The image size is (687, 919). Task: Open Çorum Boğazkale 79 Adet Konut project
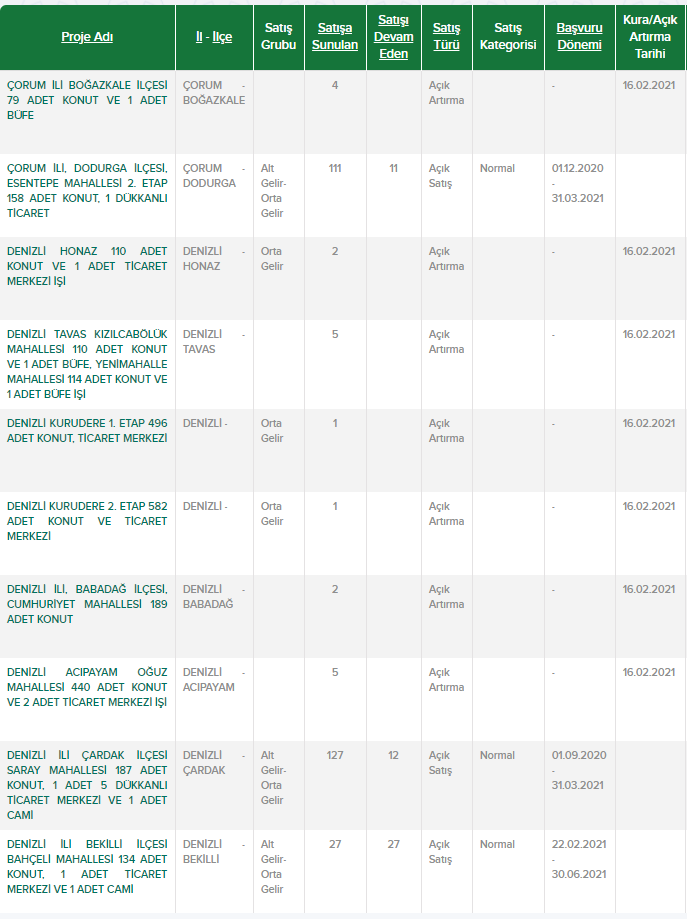click(87, 100)
